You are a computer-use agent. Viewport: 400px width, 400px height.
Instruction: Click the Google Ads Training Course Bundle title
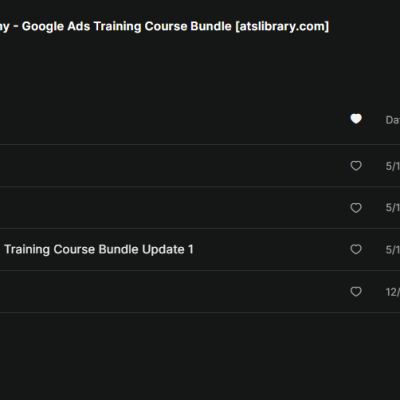164,26
